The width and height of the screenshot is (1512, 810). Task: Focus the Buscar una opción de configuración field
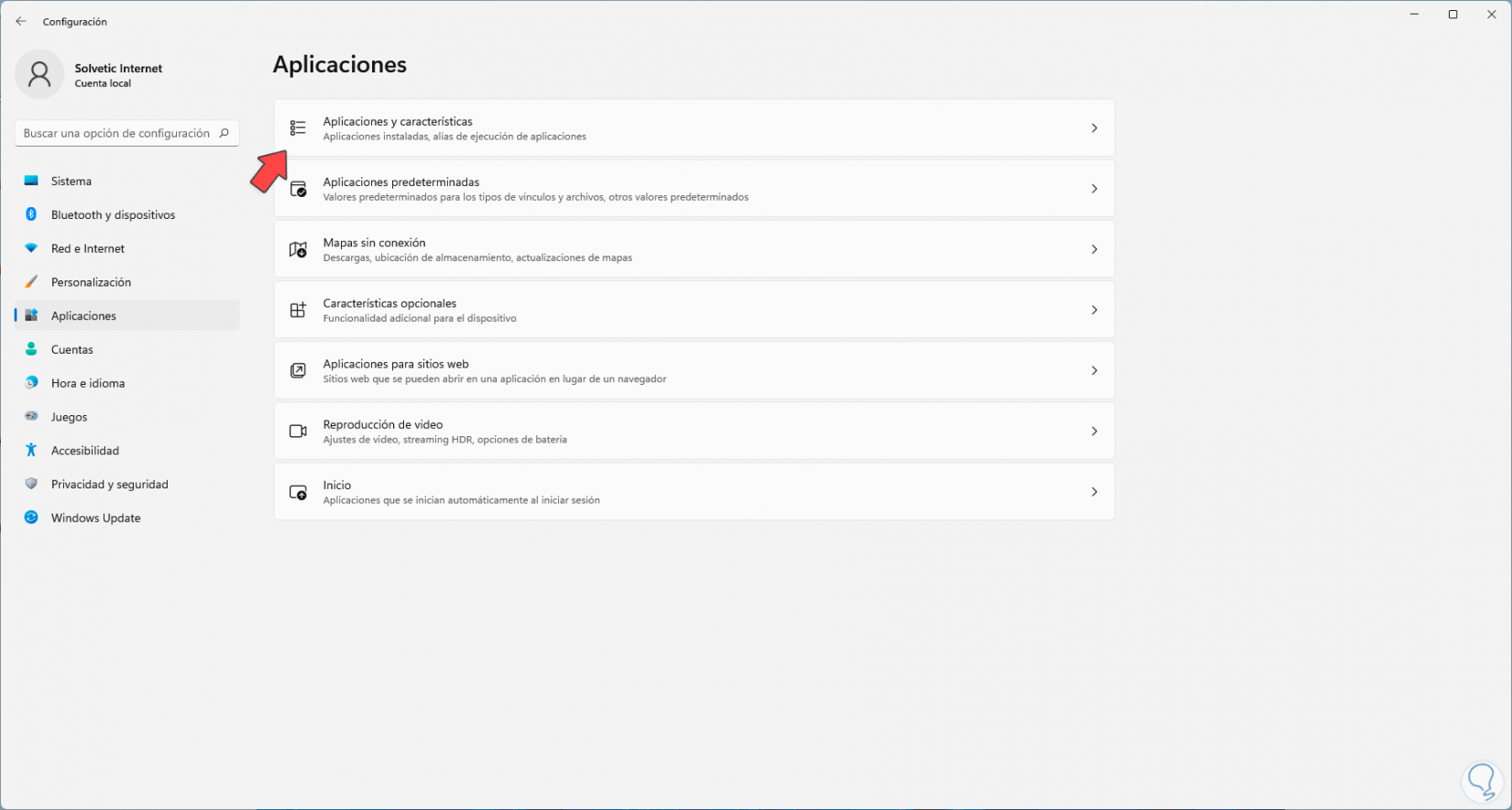(116, 133)
